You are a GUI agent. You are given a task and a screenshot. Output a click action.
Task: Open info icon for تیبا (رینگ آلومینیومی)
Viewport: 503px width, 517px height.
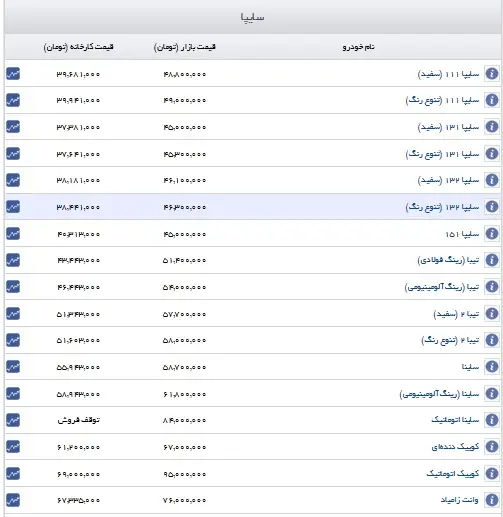tap(492, 287)
